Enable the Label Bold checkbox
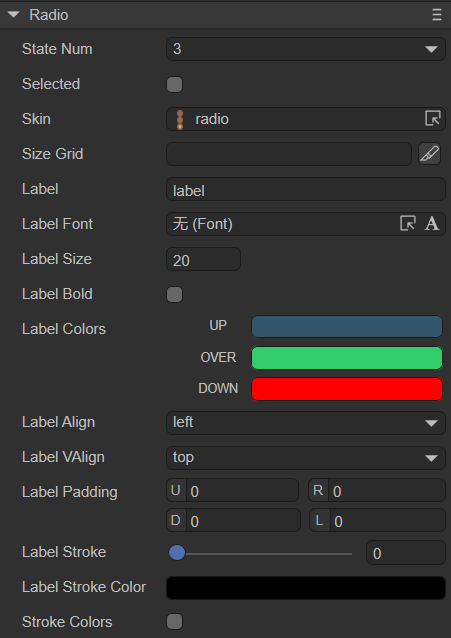Viewport: 451px width, 638px height. point(175,295)
